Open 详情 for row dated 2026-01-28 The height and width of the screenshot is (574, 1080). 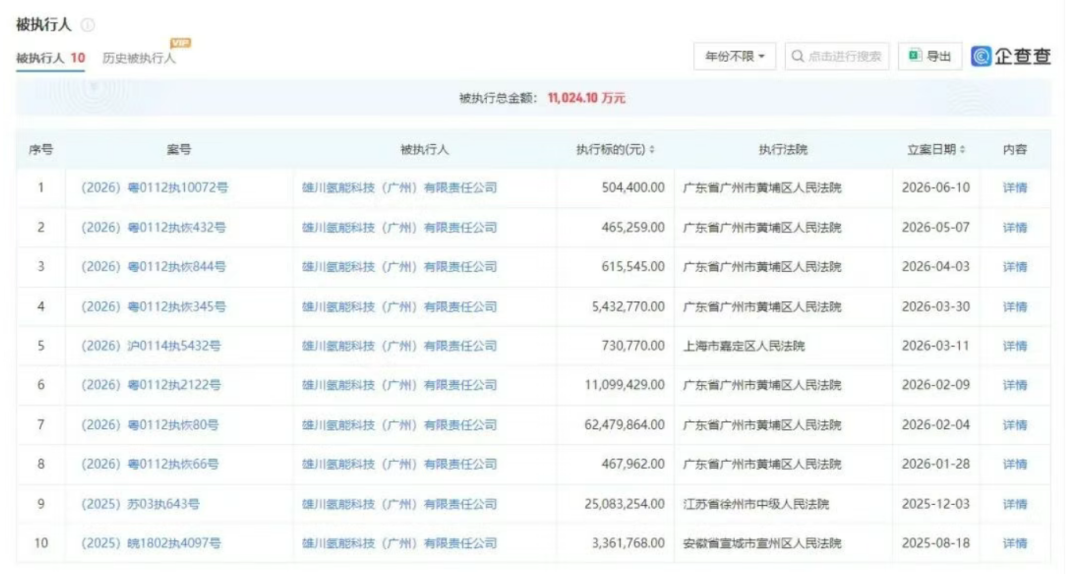[x=1015, y=464]
